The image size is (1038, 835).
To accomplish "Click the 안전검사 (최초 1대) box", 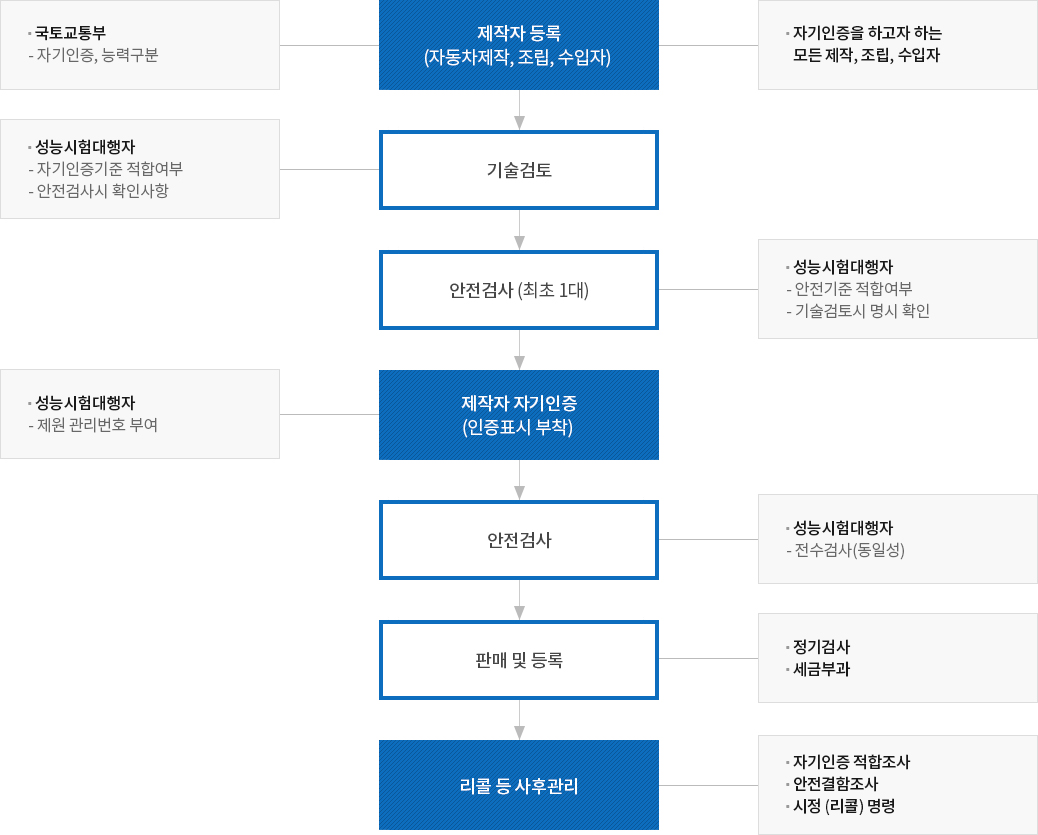I will [518, 290].
